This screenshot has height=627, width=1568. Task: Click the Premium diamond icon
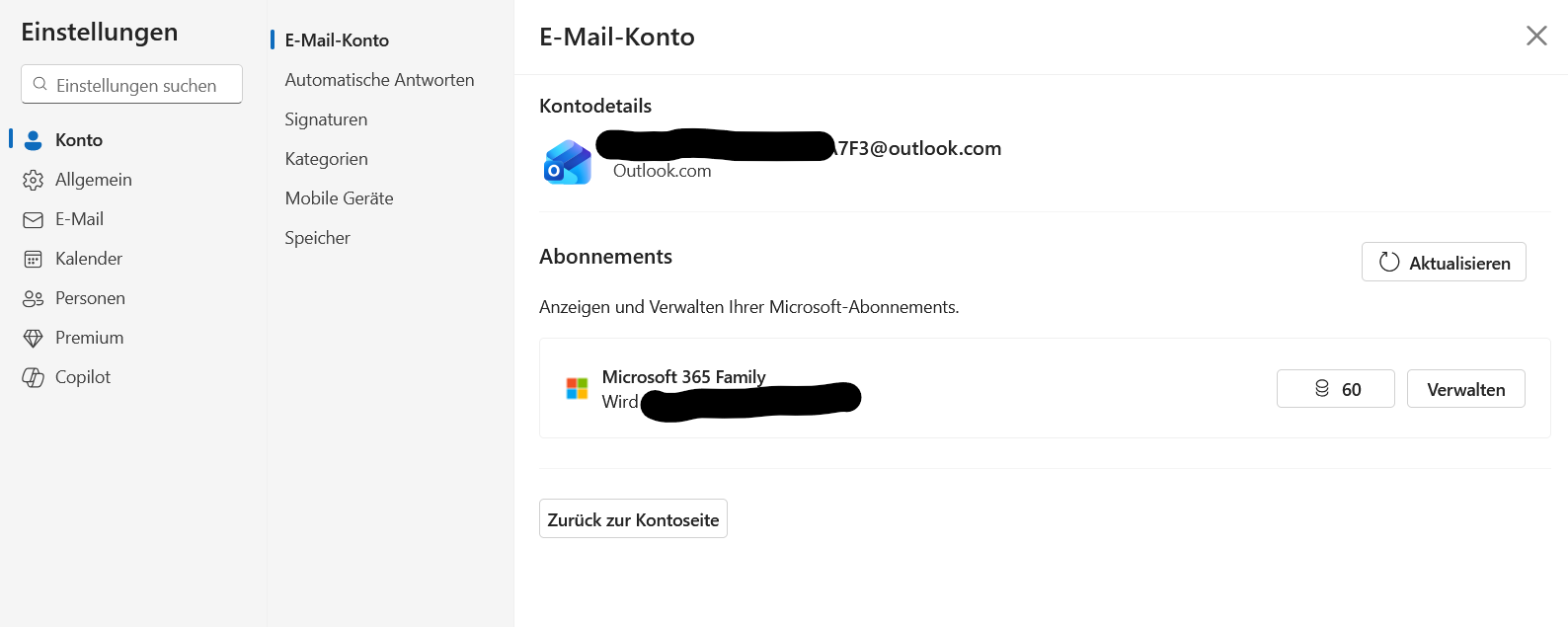click(34, 338)
